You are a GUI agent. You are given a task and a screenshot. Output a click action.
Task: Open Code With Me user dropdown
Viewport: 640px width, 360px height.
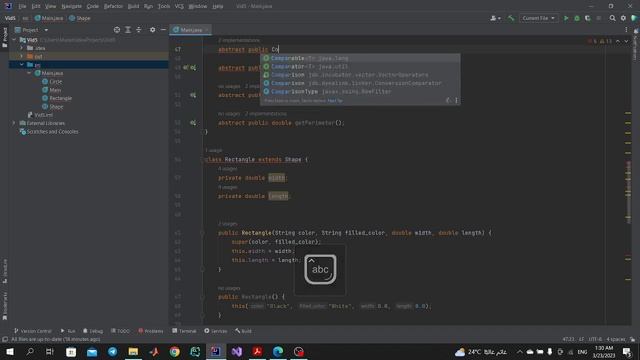point(495,18)
